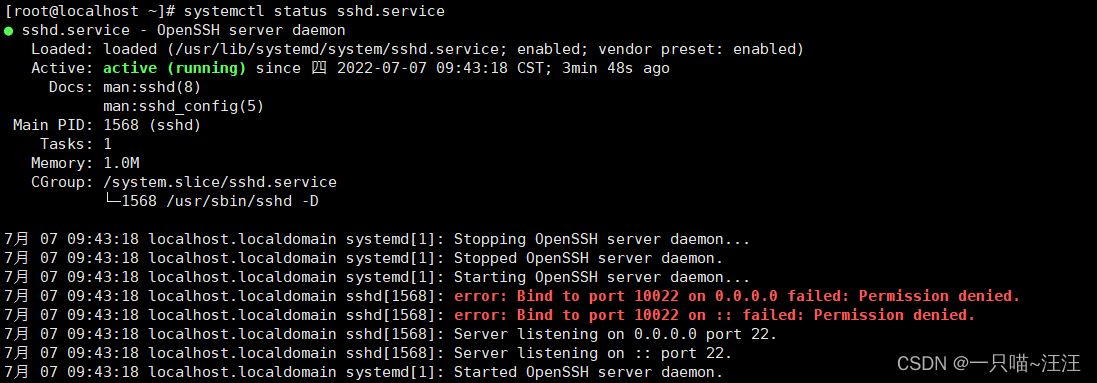Click the Server listening on :: port 22 line
Viewport: 1097px width, 383px height.
point(368,353)
